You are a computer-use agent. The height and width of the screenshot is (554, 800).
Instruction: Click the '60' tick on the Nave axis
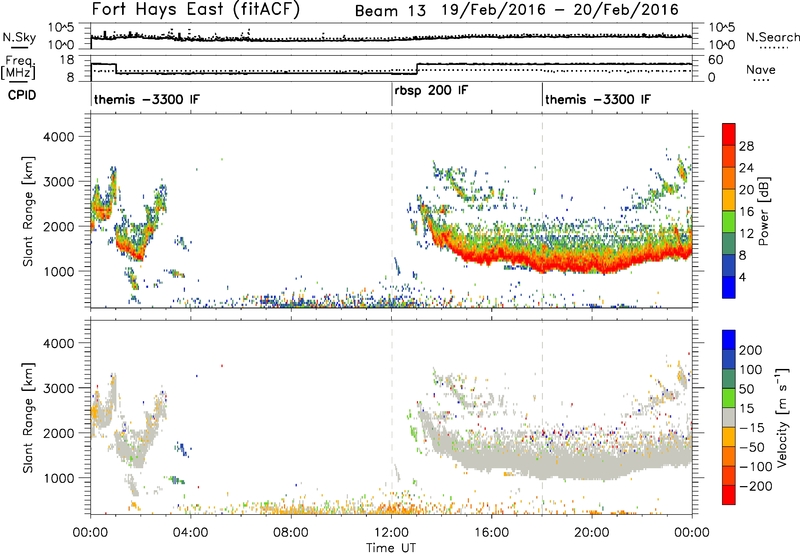(x=716, y=60)
